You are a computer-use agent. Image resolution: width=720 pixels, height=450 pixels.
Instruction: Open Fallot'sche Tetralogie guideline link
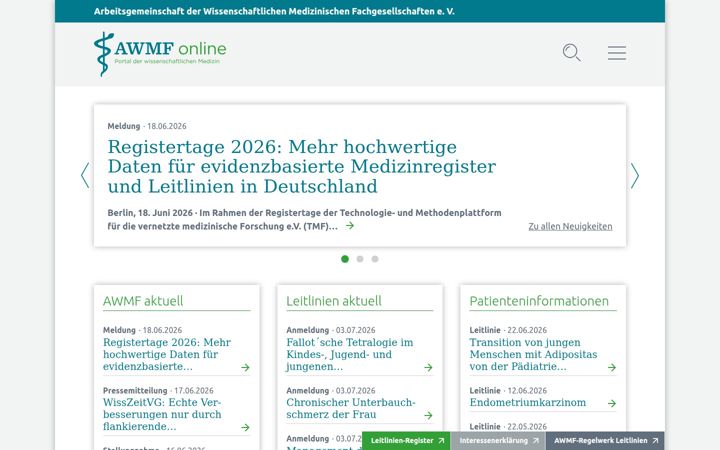[x=350, y=354]
